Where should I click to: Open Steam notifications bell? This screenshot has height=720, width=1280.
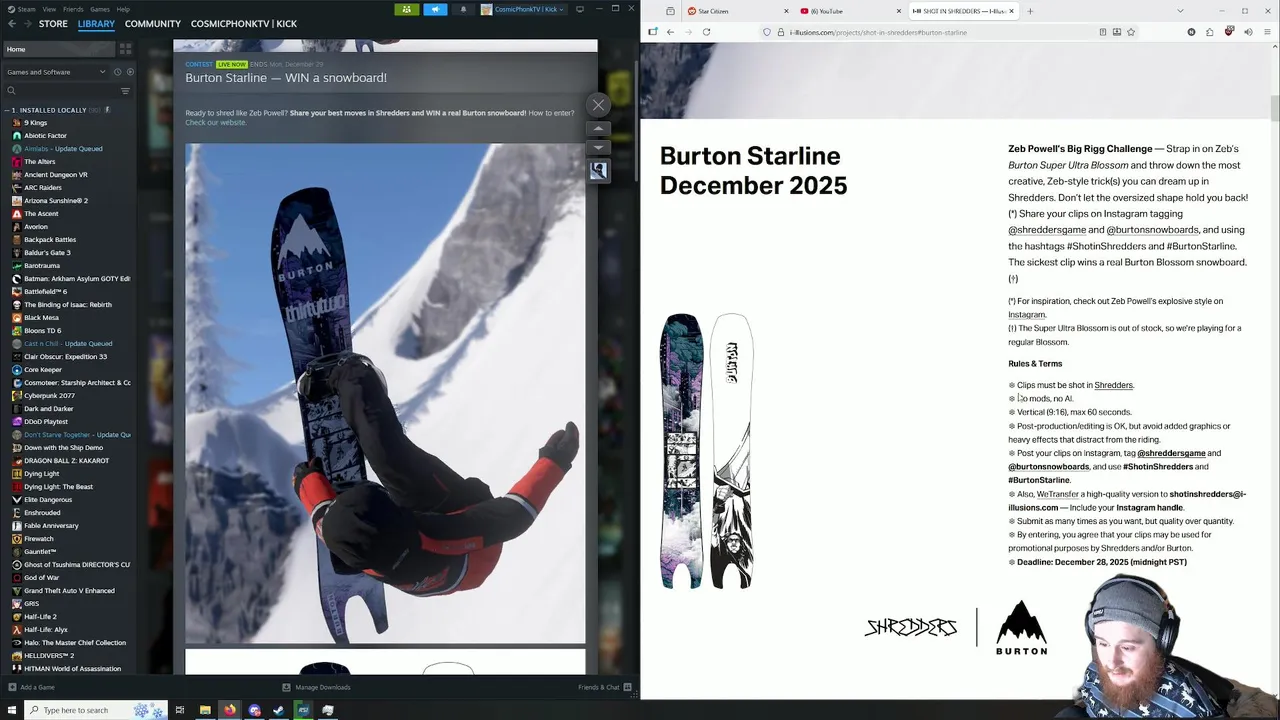[463, 9]
